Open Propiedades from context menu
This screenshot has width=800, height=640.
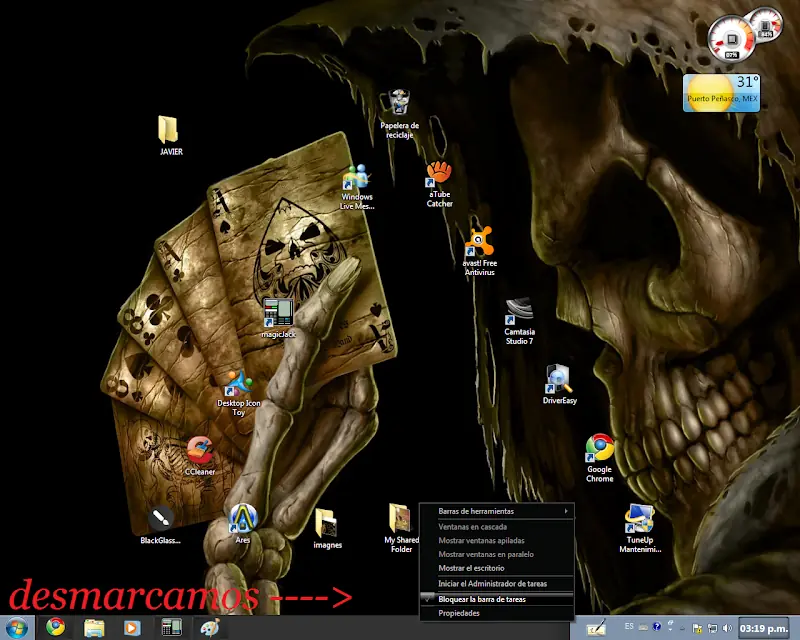point(497,613)
